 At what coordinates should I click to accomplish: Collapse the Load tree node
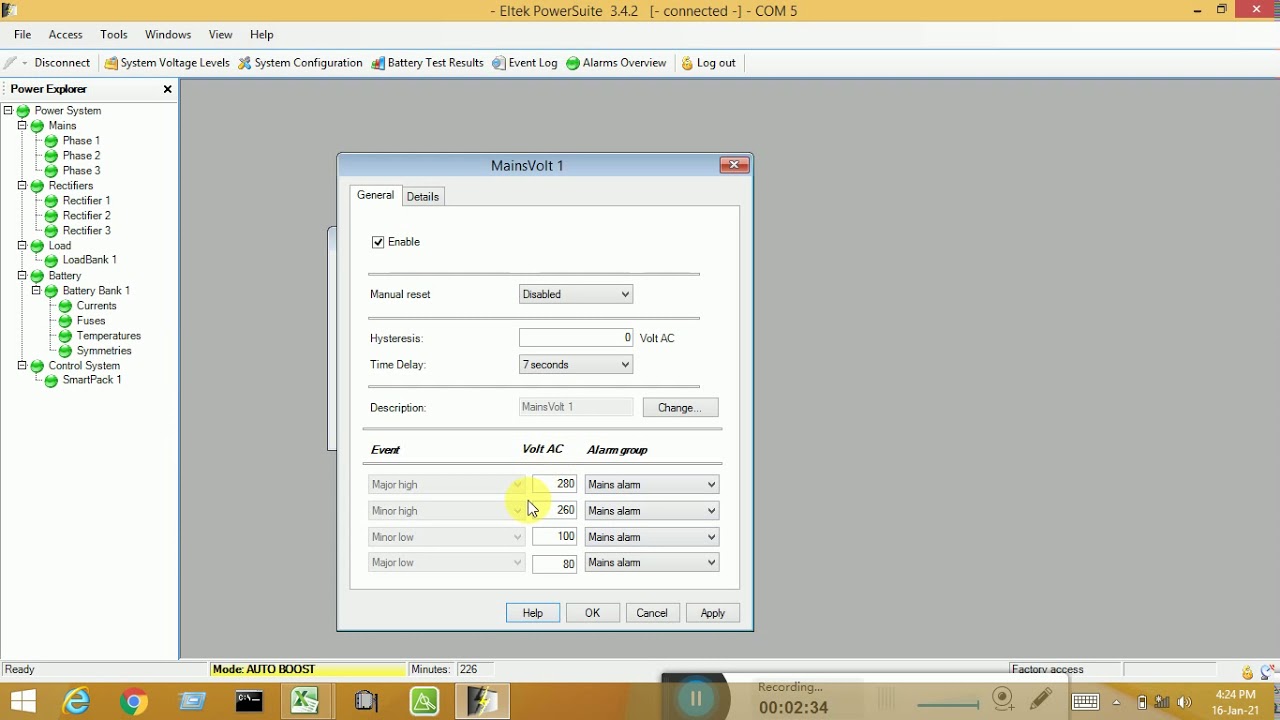click(22, 245)
